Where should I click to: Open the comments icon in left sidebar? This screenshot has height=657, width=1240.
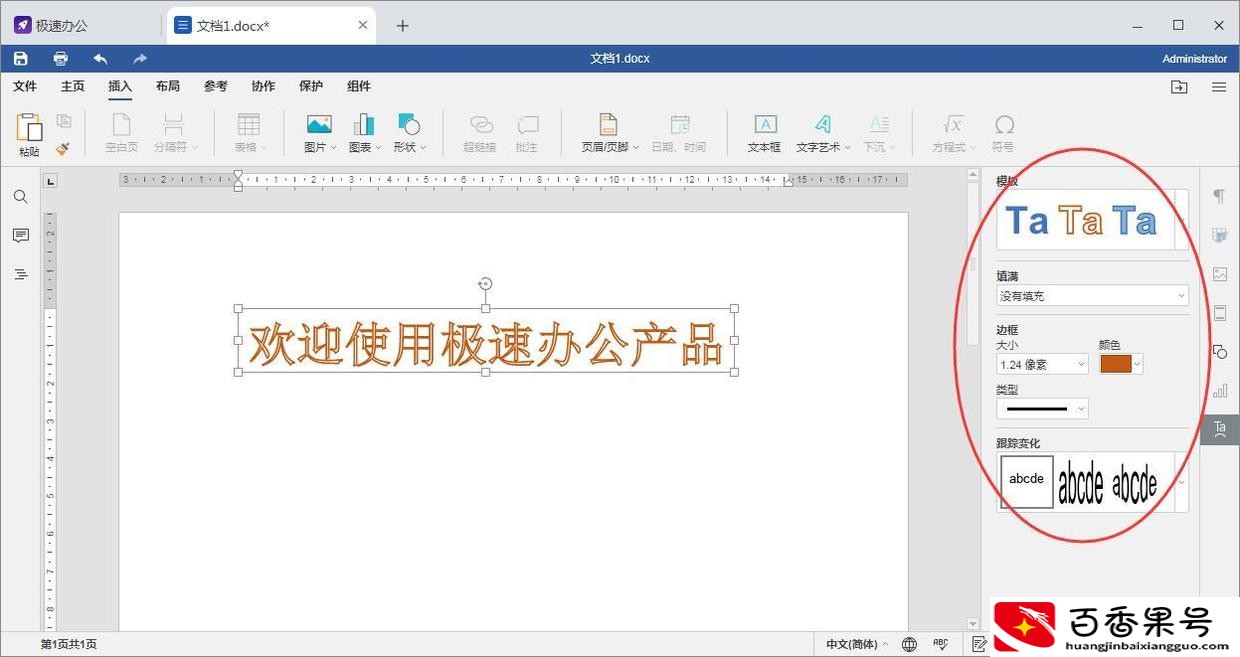pyautogui.click(x=20, y=236)
